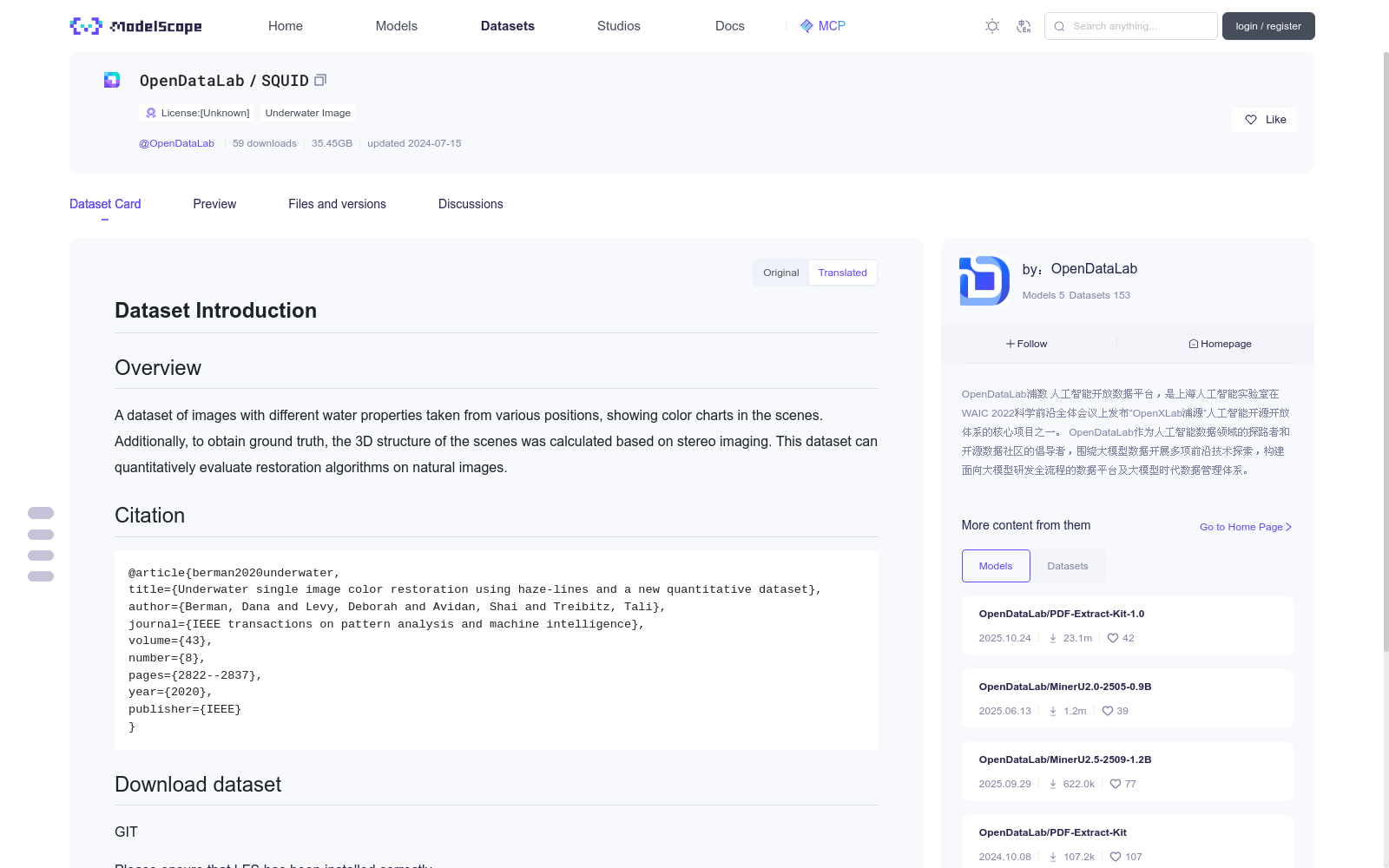Visit the OpenDataLab Homepage
1389x868 pixels.
coord(1220,344)
